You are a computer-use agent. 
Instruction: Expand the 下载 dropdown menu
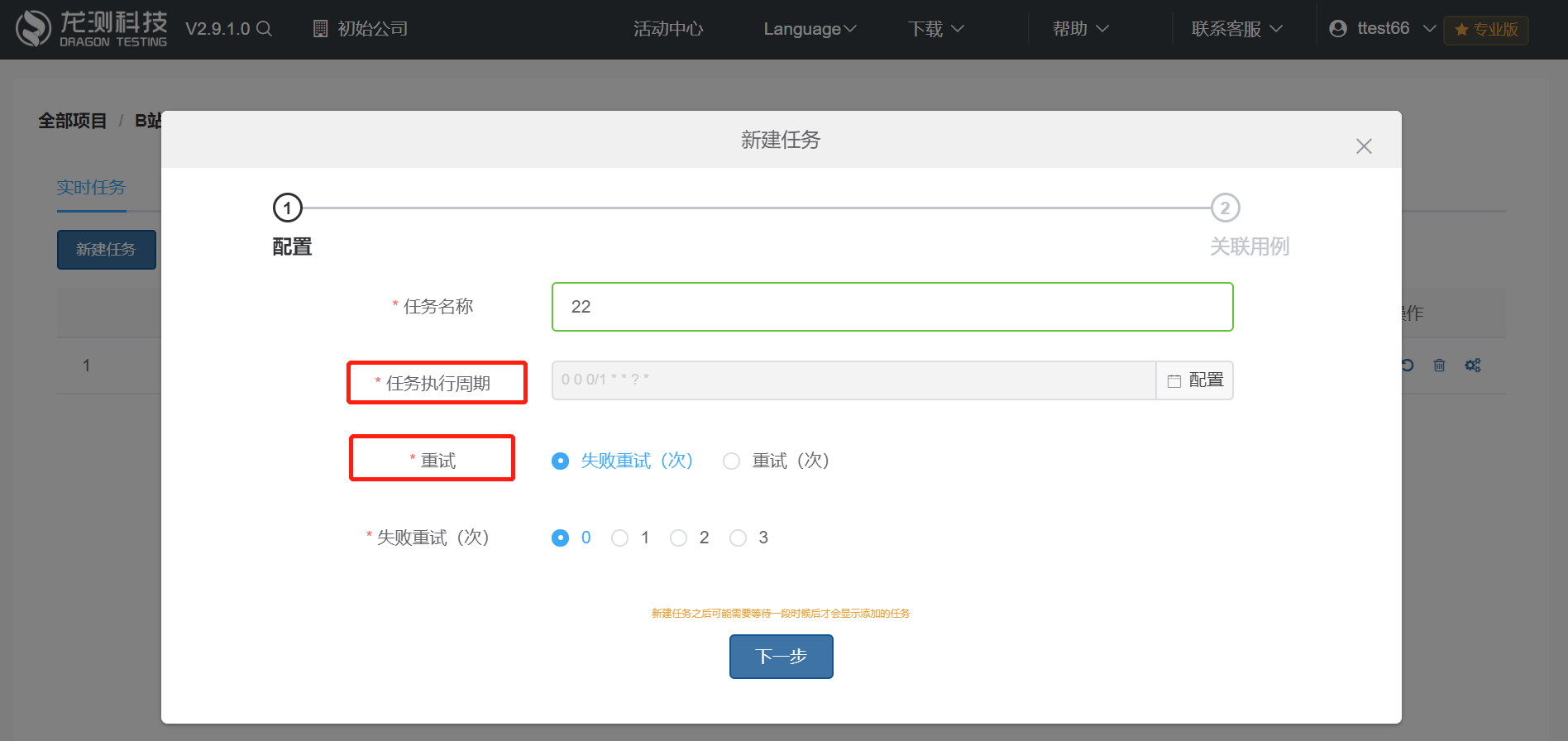(x=935, y=29)
